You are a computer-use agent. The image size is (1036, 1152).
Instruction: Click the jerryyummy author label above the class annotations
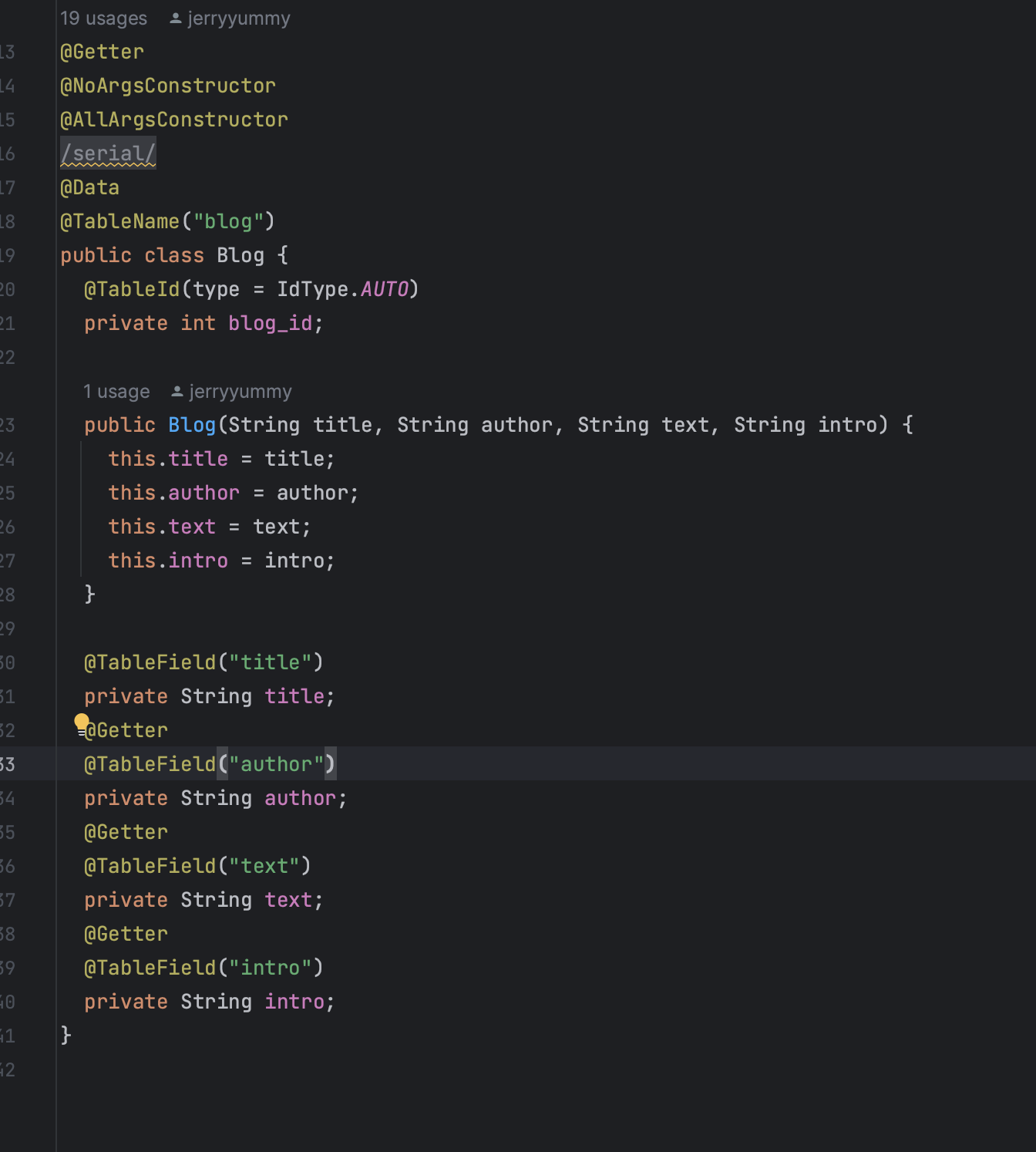[239, 19]
